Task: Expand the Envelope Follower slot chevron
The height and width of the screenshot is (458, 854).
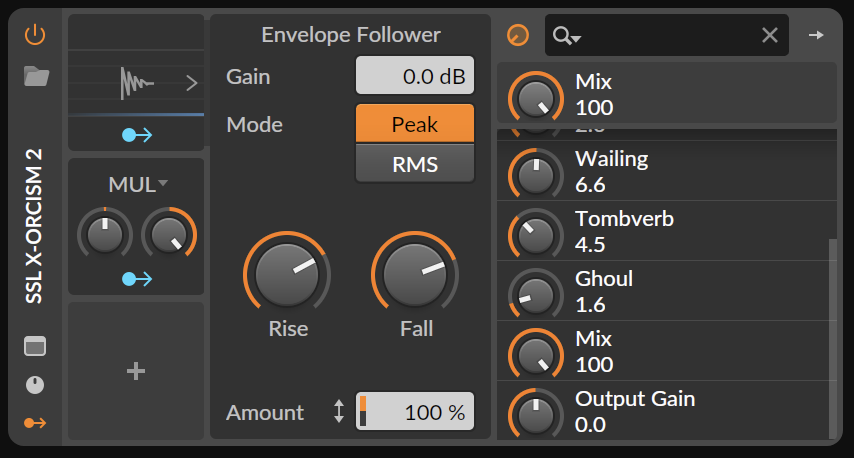Action: coord(192,84)
